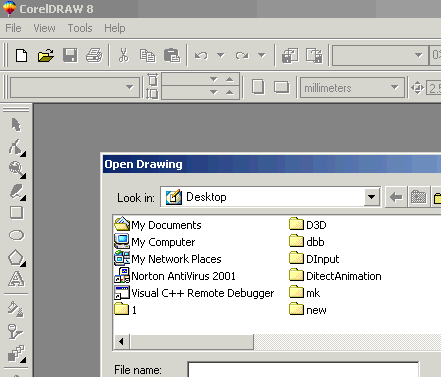Screen dimensions: 441x377
Task: Select My Documents in file list
Action: pos(157,225)
